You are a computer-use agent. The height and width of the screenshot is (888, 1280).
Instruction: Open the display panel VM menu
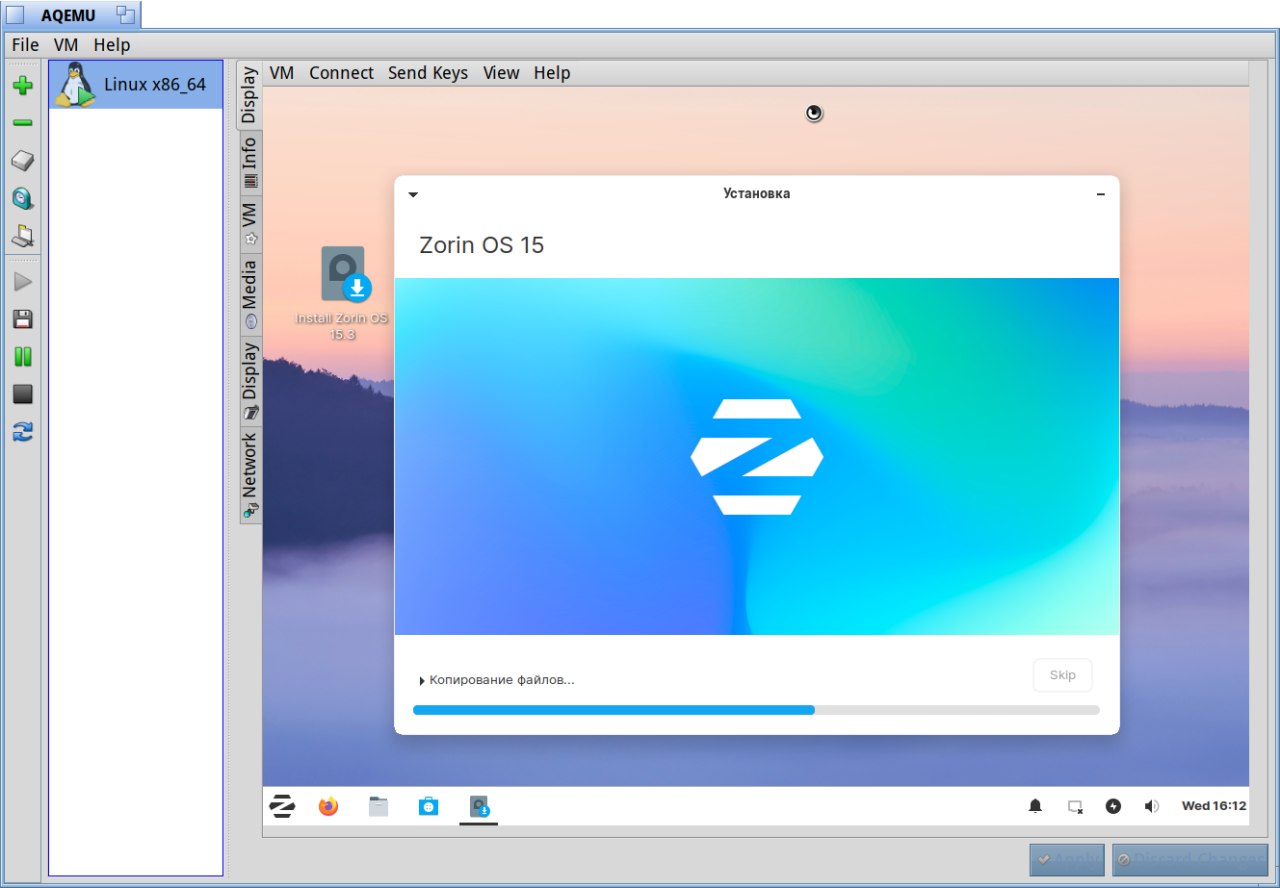282,73
